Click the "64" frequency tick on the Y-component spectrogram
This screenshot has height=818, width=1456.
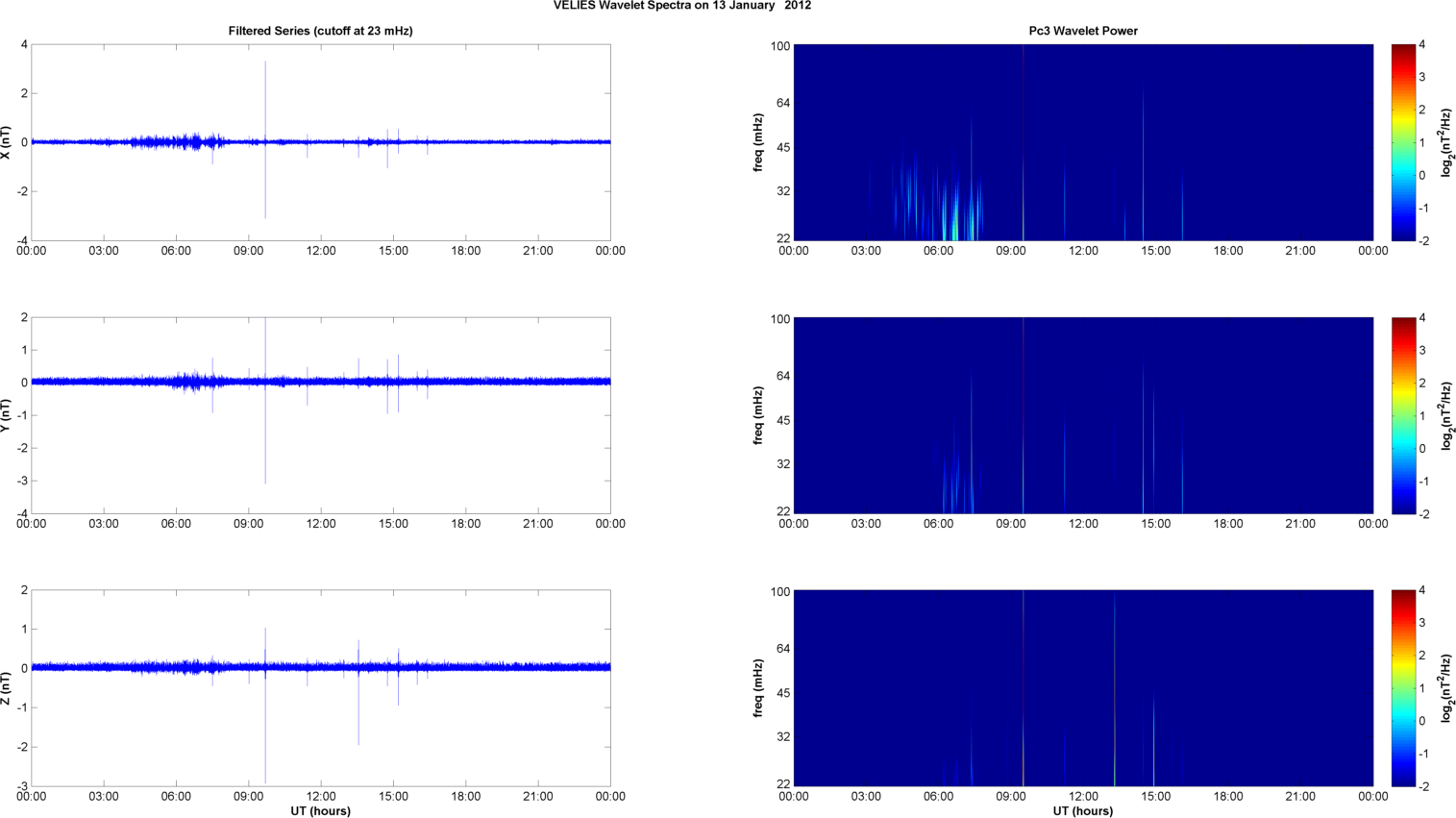coord(783,376)
